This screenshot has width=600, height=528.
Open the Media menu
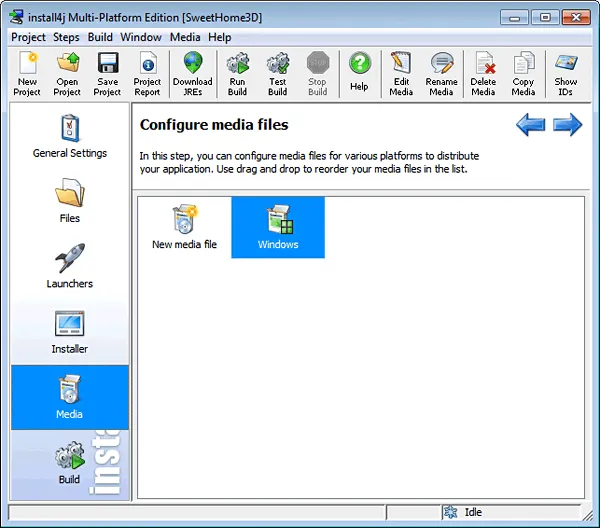[x=185, y=37]
